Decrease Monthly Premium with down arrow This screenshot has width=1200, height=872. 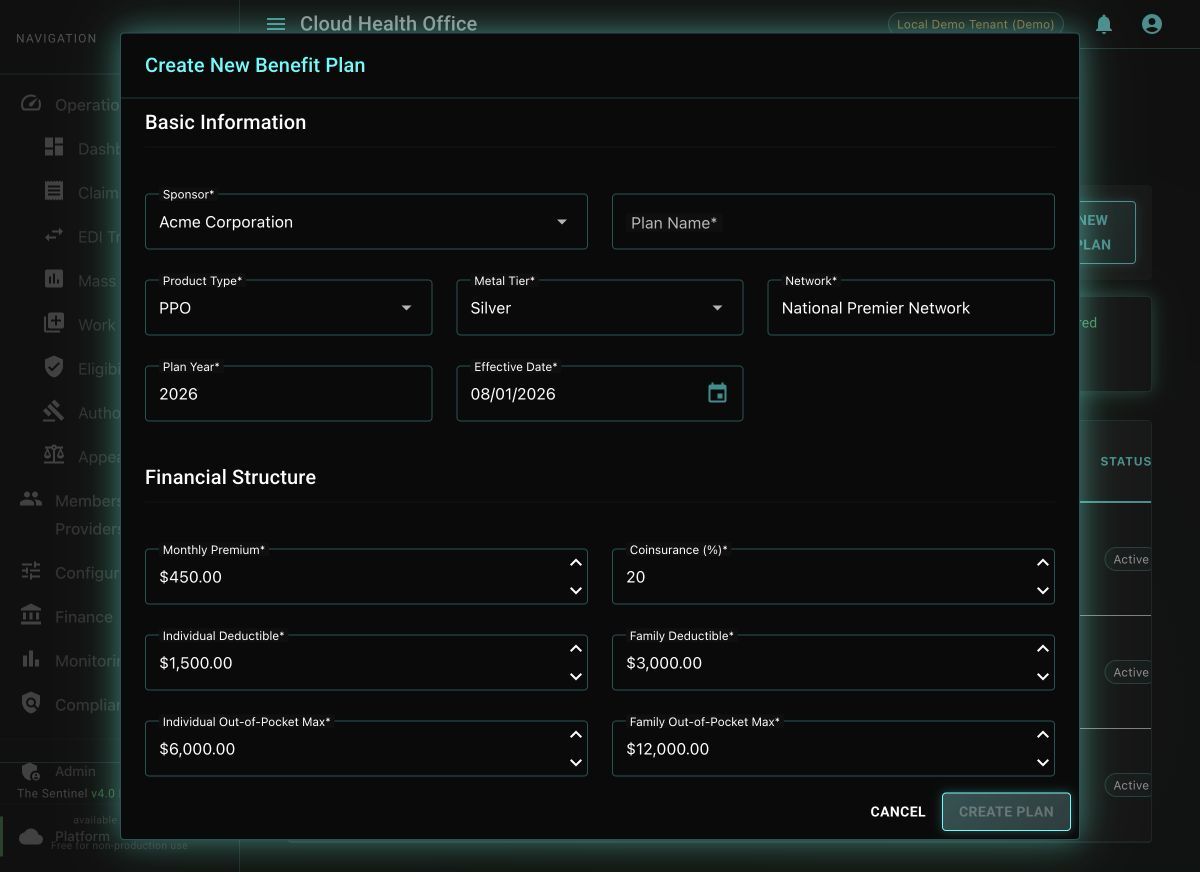point(576,590)
